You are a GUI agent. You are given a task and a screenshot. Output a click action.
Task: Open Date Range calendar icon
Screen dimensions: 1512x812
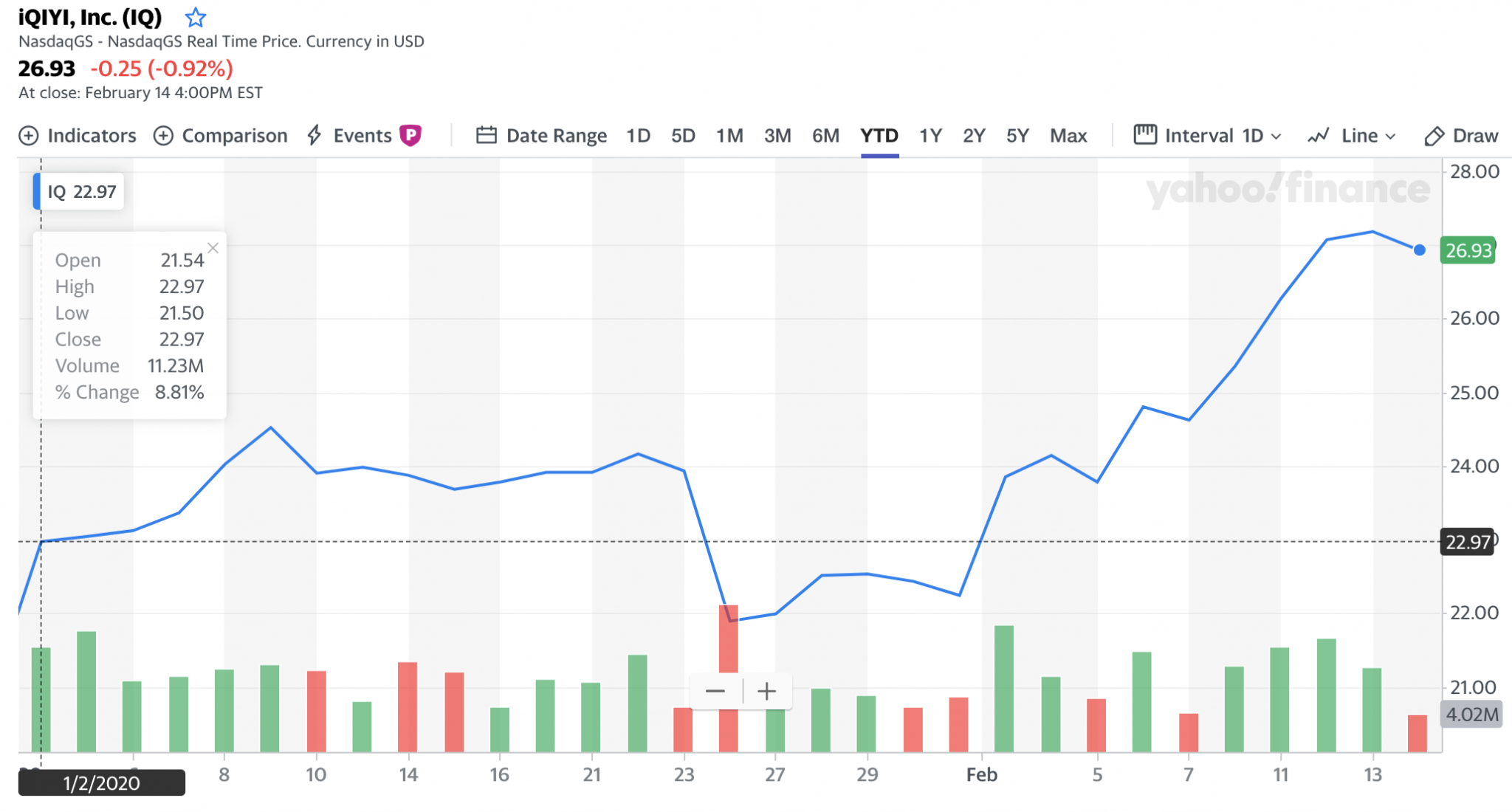pos(486,135)
